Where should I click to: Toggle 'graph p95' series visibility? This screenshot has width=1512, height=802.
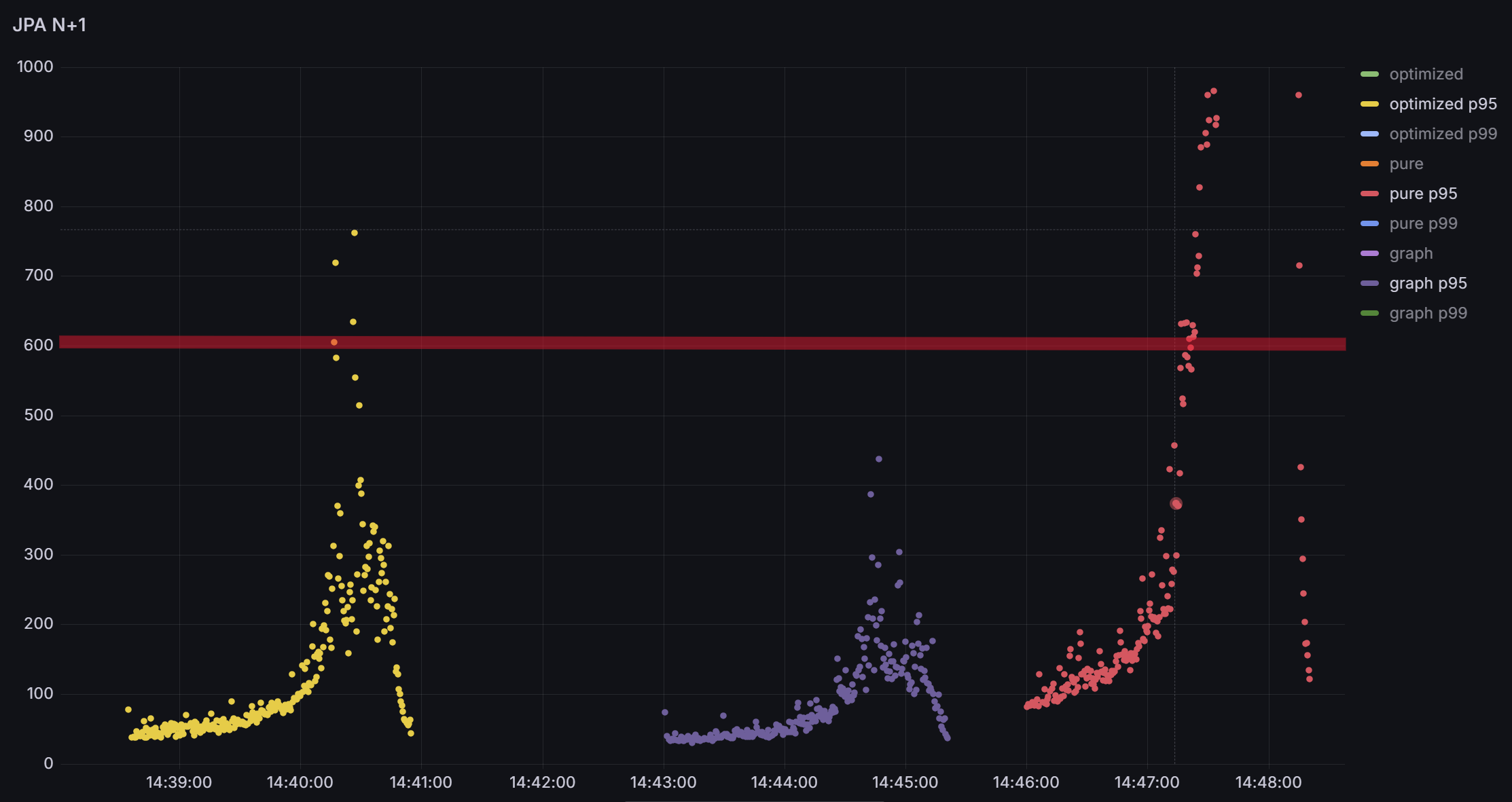[1428, 283]
